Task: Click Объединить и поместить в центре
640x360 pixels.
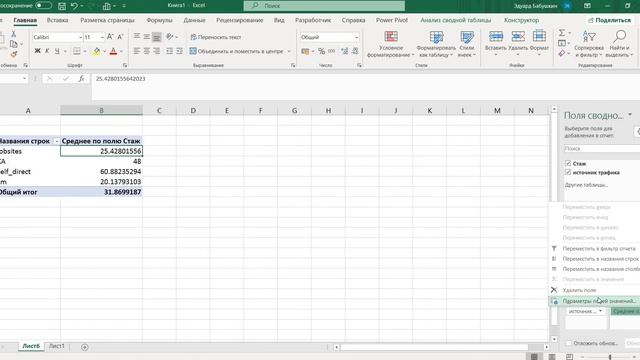Action: [x=236, y=51]
